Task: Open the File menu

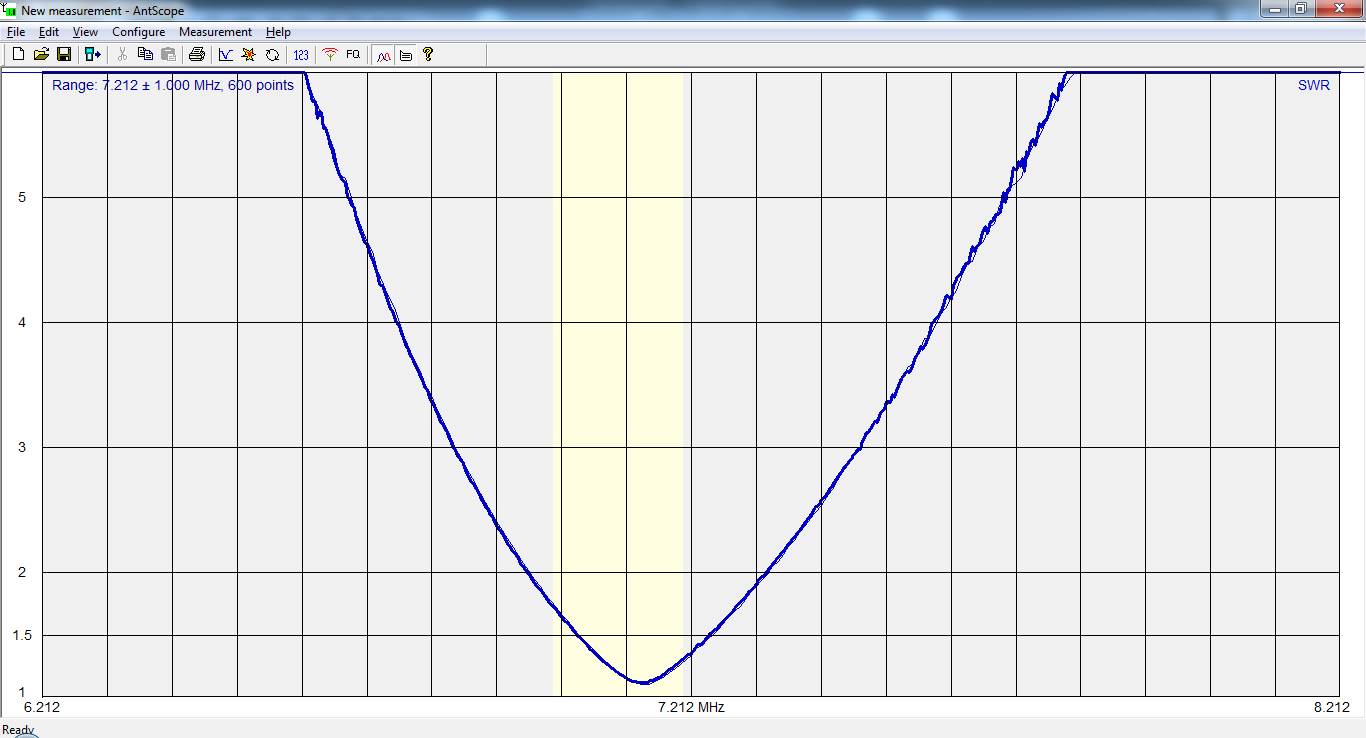Action: [x=16, y=32]
